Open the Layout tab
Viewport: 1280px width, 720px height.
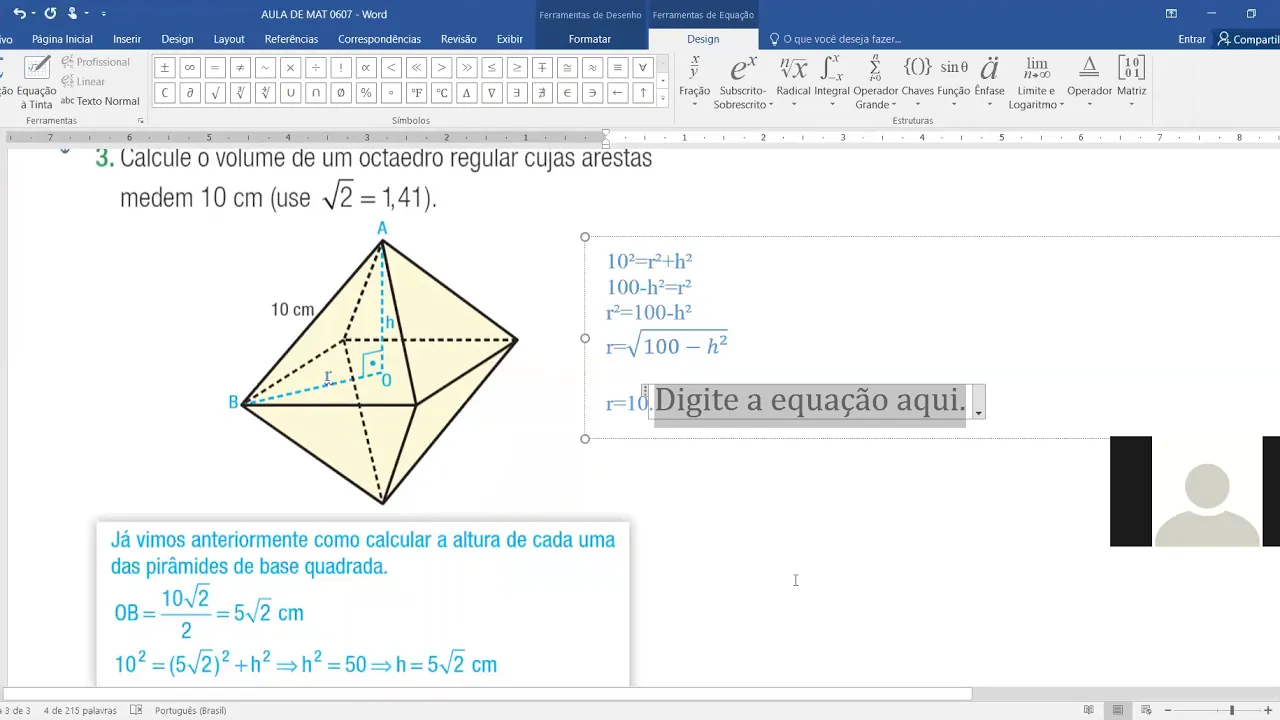pyautogui.click(x=229, y=39)
